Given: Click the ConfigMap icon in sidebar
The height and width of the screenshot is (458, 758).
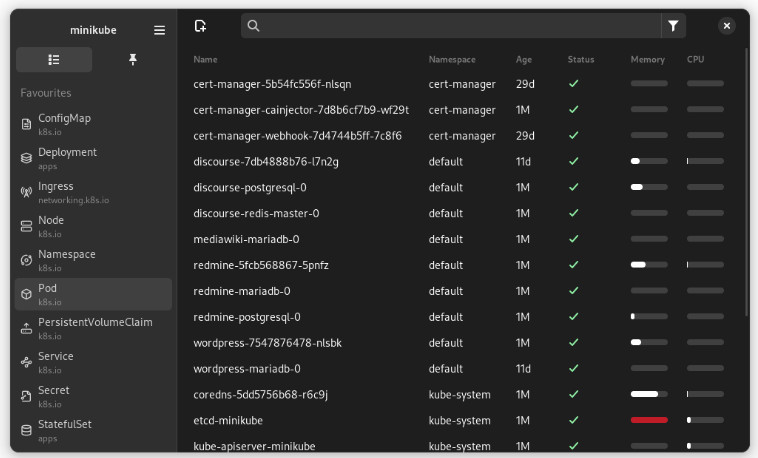Looking at the screenshot, I should pos(27,124).
